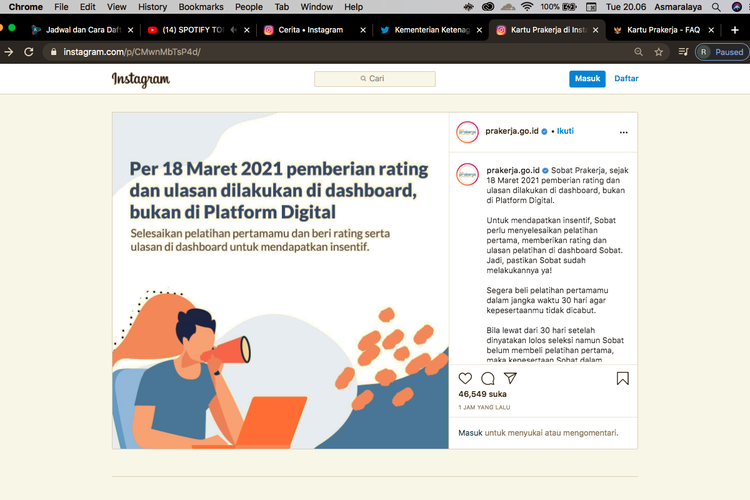
Task: Click the heart like icon
Action: pos(465,379)
